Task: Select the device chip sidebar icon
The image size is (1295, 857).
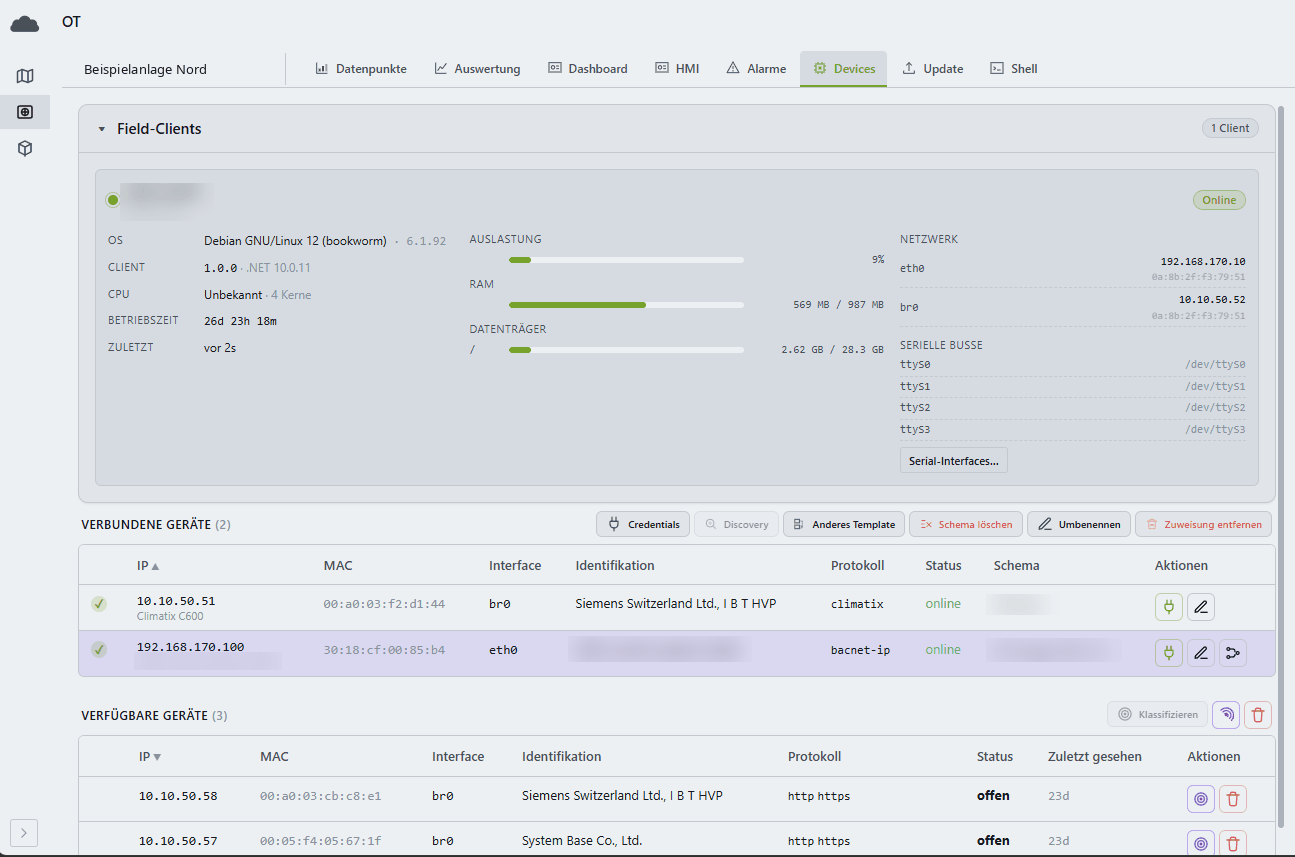Action: click(25, 112)
